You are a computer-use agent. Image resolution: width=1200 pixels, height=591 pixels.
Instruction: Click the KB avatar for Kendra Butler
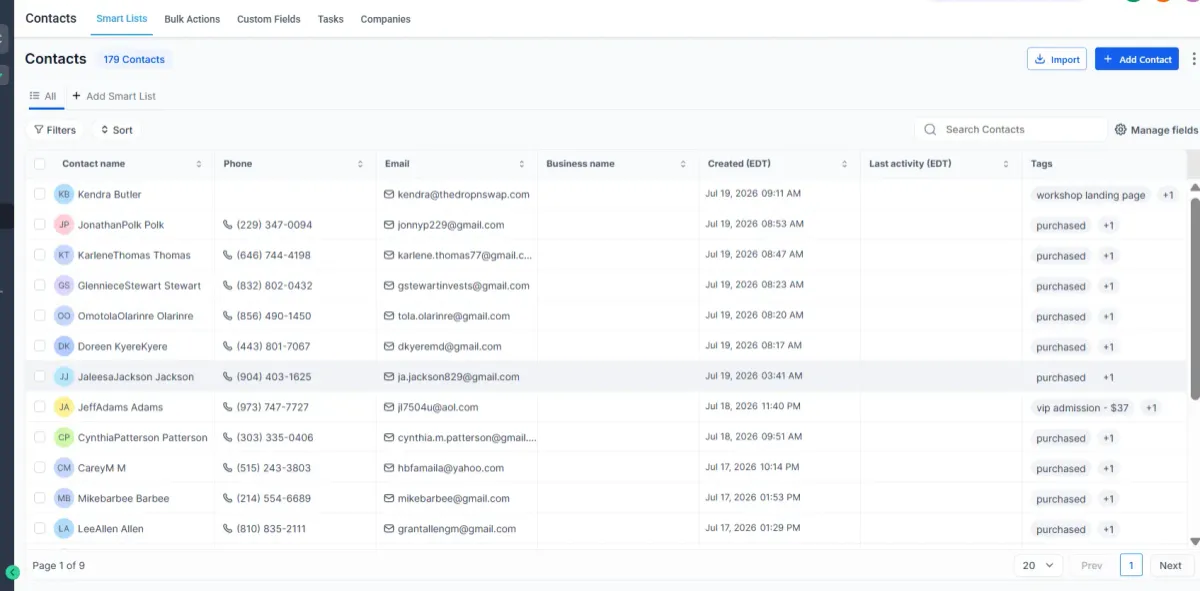tap(64, 194)
